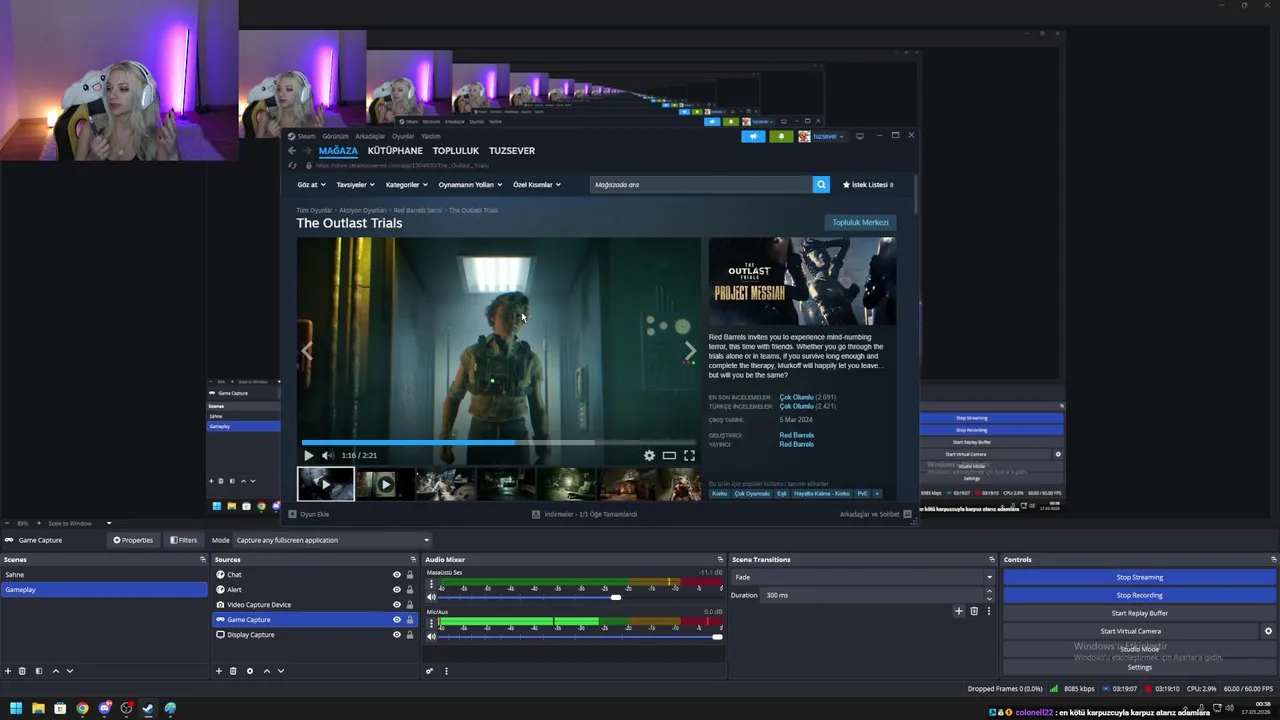Open Steam notifications bell
1280x720 pixels.
coord(781,136)
